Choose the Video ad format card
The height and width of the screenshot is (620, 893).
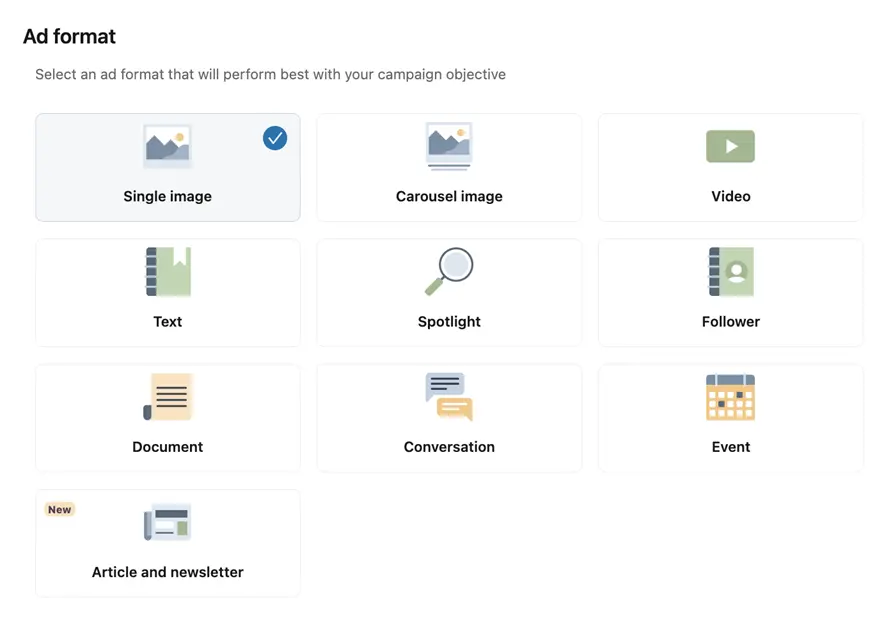[730, 167]
